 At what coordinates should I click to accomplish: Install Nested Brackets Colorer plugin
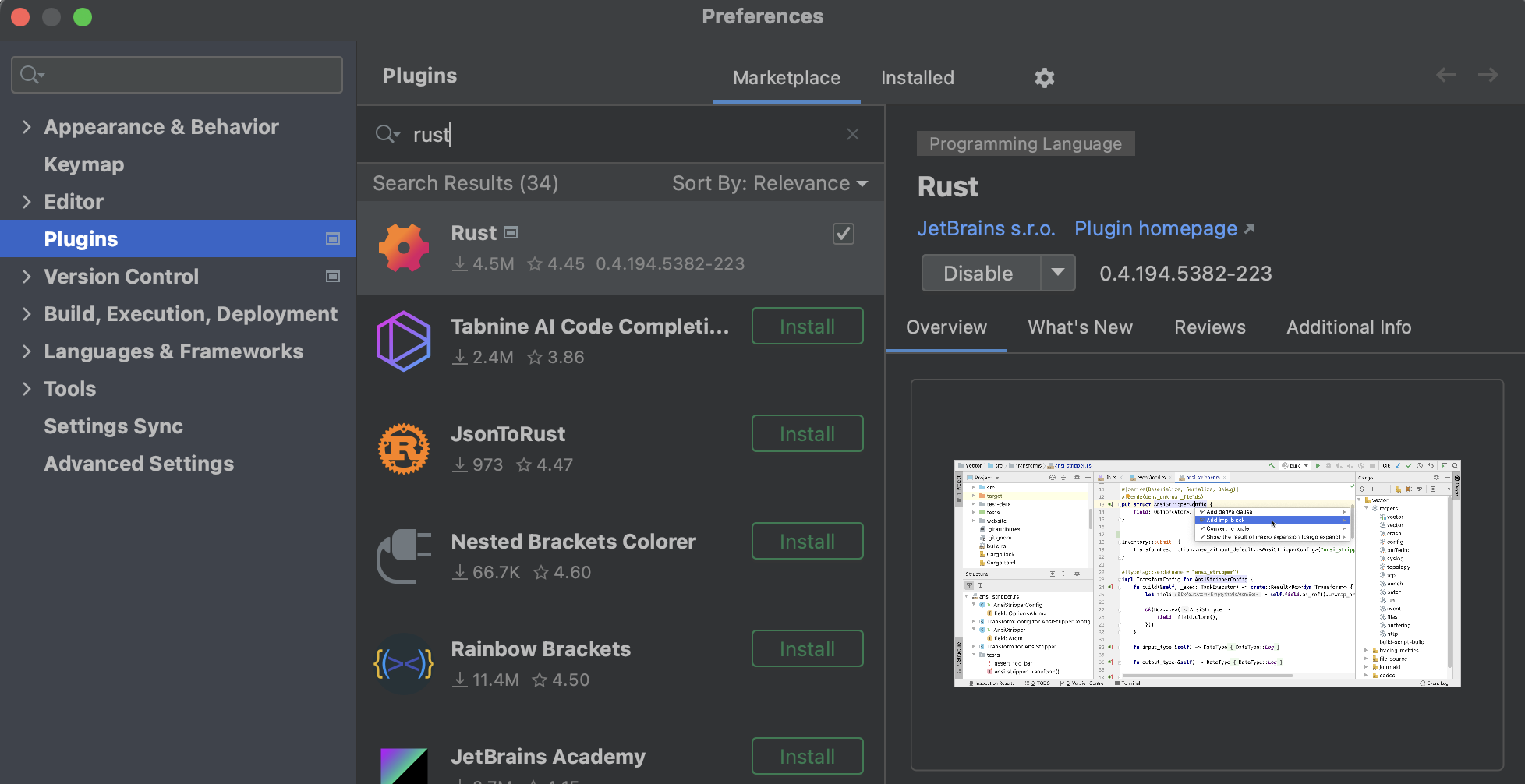[x=807, y=541]
